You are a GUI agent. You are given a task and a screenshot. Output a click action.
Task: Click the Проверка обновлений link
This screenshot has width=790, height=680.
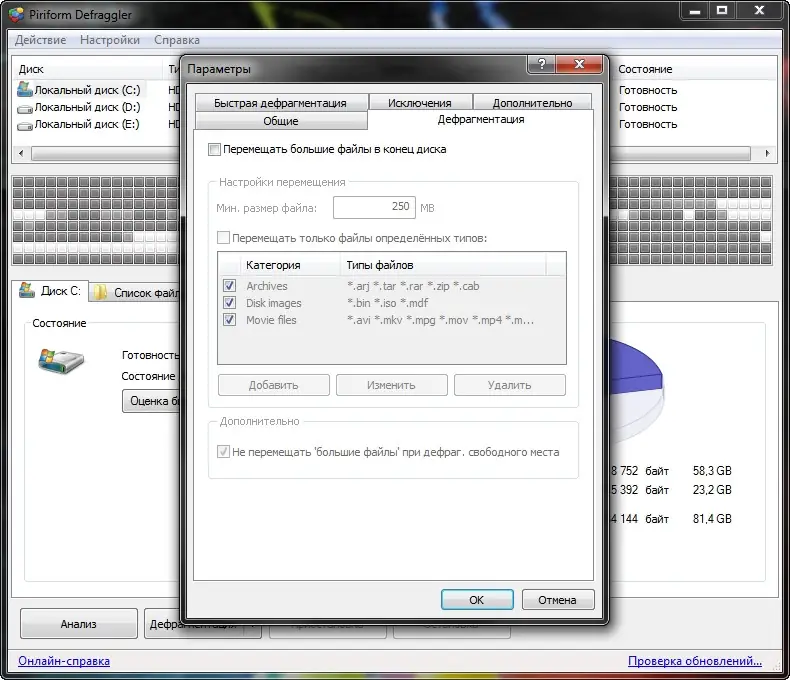695,661
